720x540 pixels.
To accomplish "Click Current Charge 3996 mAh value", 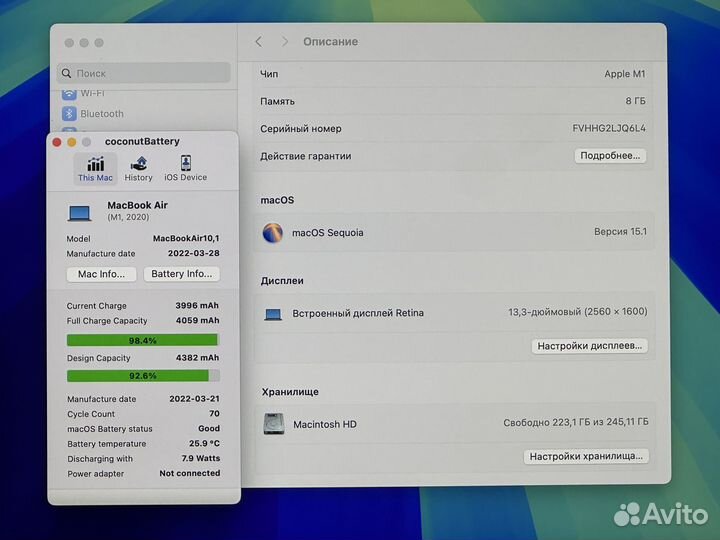I will [x=197, y=306].
